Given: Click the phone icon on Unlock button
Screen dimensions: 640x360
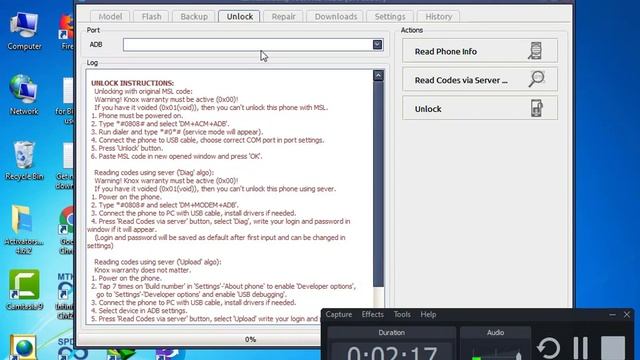Looking at the screenshot, I should [x=536, y=109].
